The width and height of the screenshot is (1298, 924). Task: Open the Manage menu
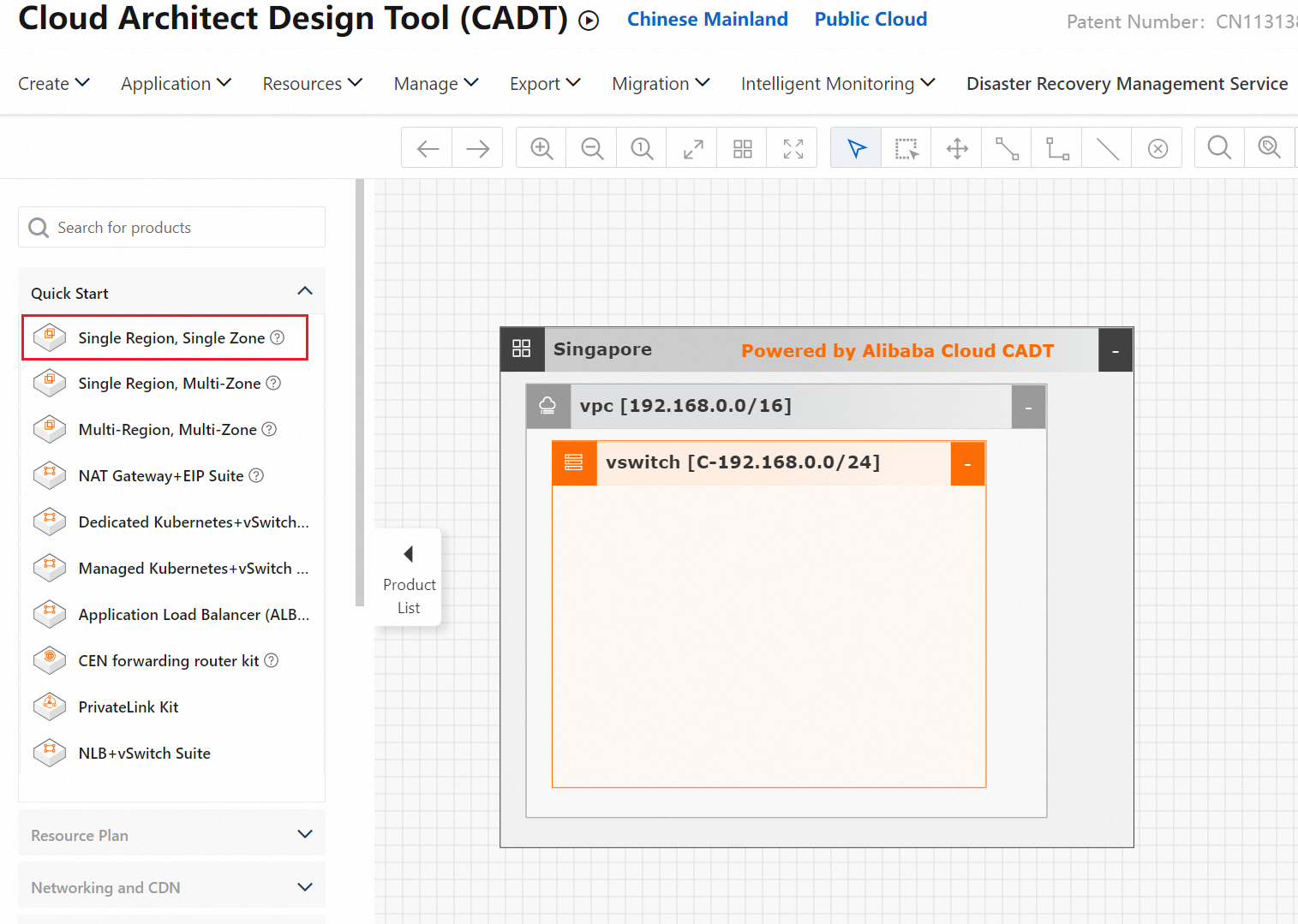(436, 84)
